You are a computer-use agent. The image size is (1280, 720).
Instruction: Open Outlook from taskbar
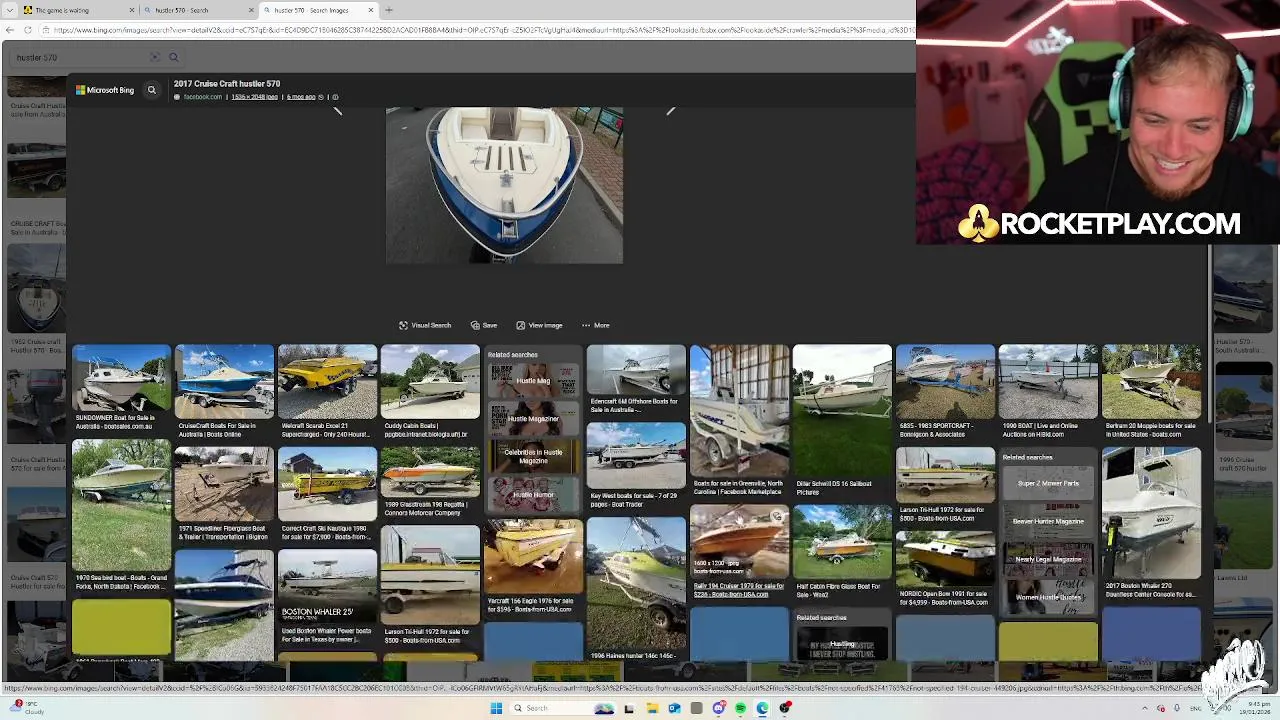[674, 708]
